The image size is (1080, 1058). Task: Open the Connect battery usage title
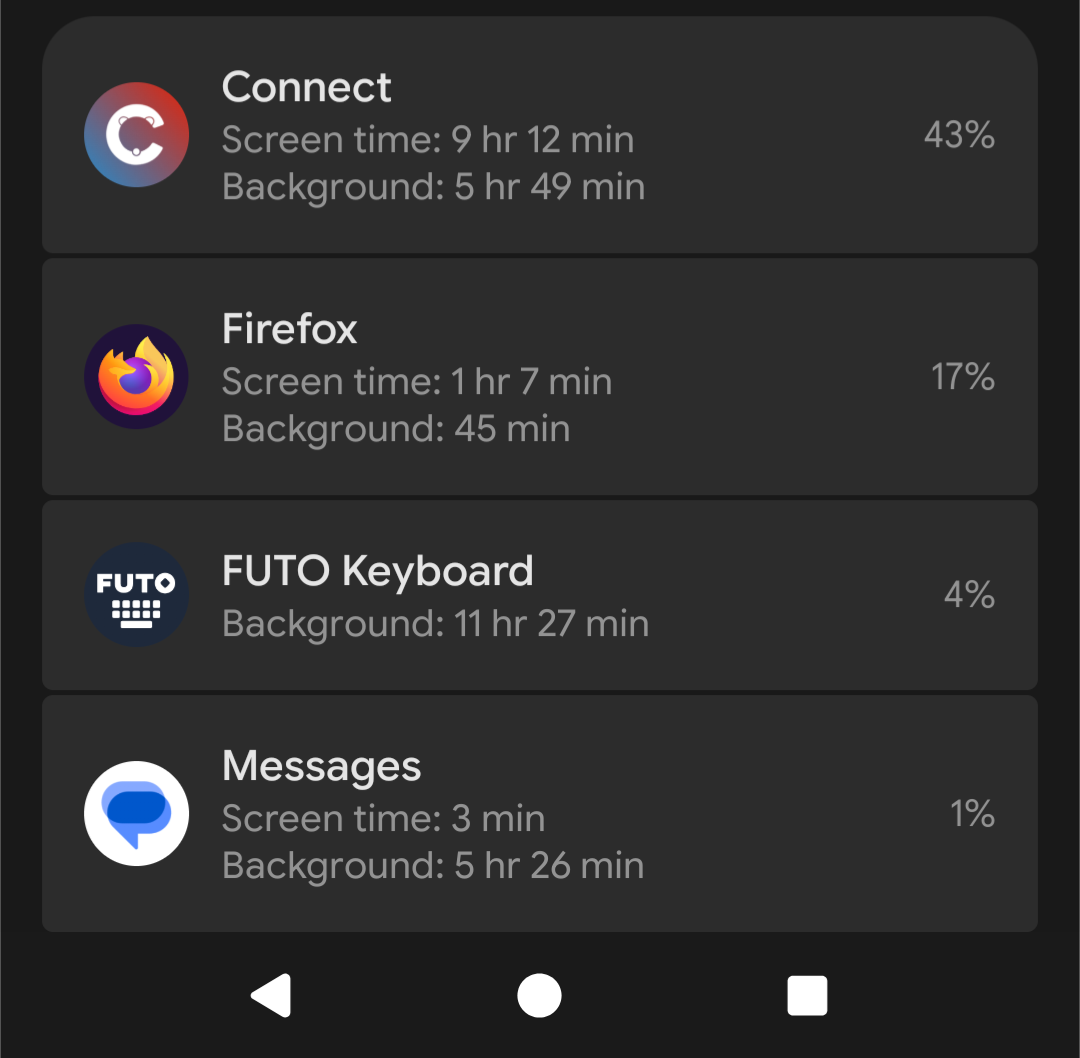pyautogui.click(x=306, y=87)
